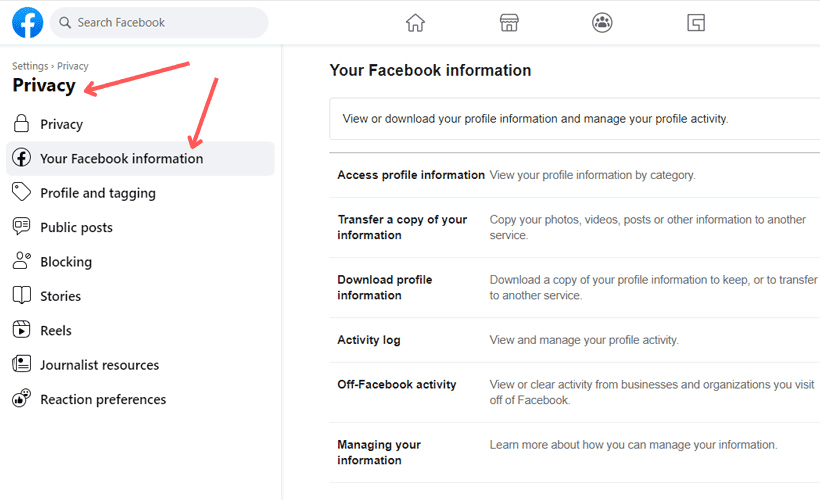820x500 pixels.
Task: Focus the Search Facebook field
Action: tap(165, 22)
